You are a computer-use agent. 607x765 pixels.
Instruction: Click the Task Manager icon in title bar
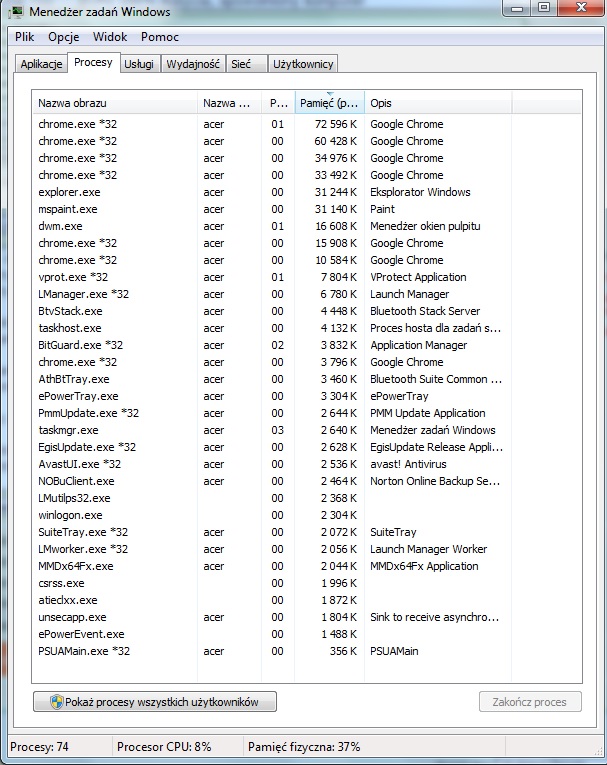pyautogui.click(x=16, y=11)
